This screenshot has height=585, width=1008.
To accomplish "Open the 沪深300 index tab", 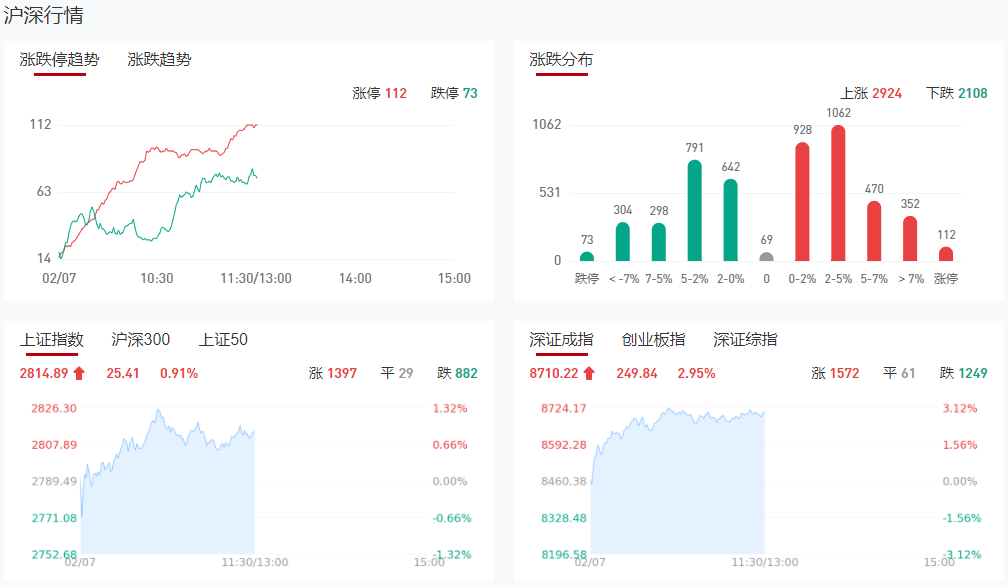I will pos(141,340).
